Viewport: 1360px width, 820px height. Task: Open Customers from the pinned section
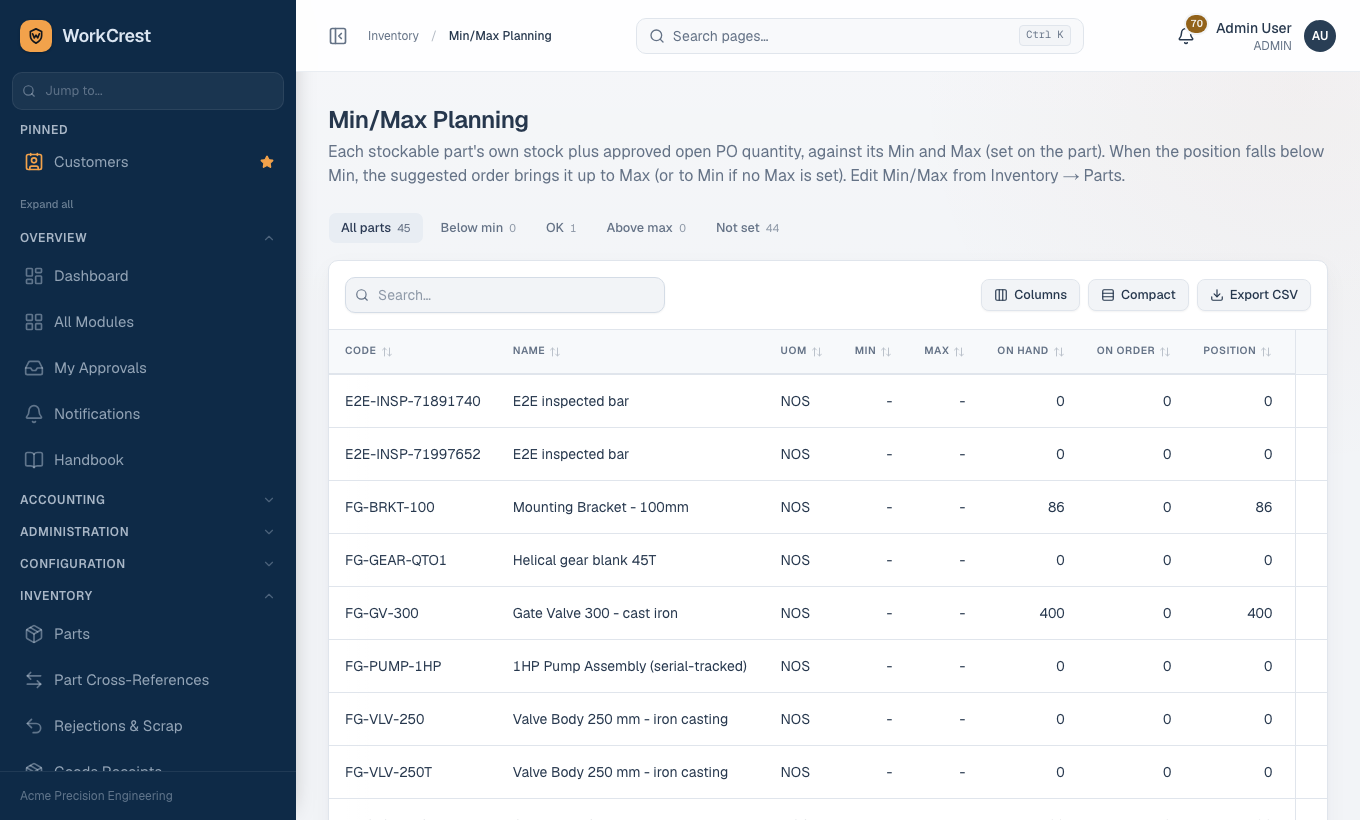[x=148, y=162]
